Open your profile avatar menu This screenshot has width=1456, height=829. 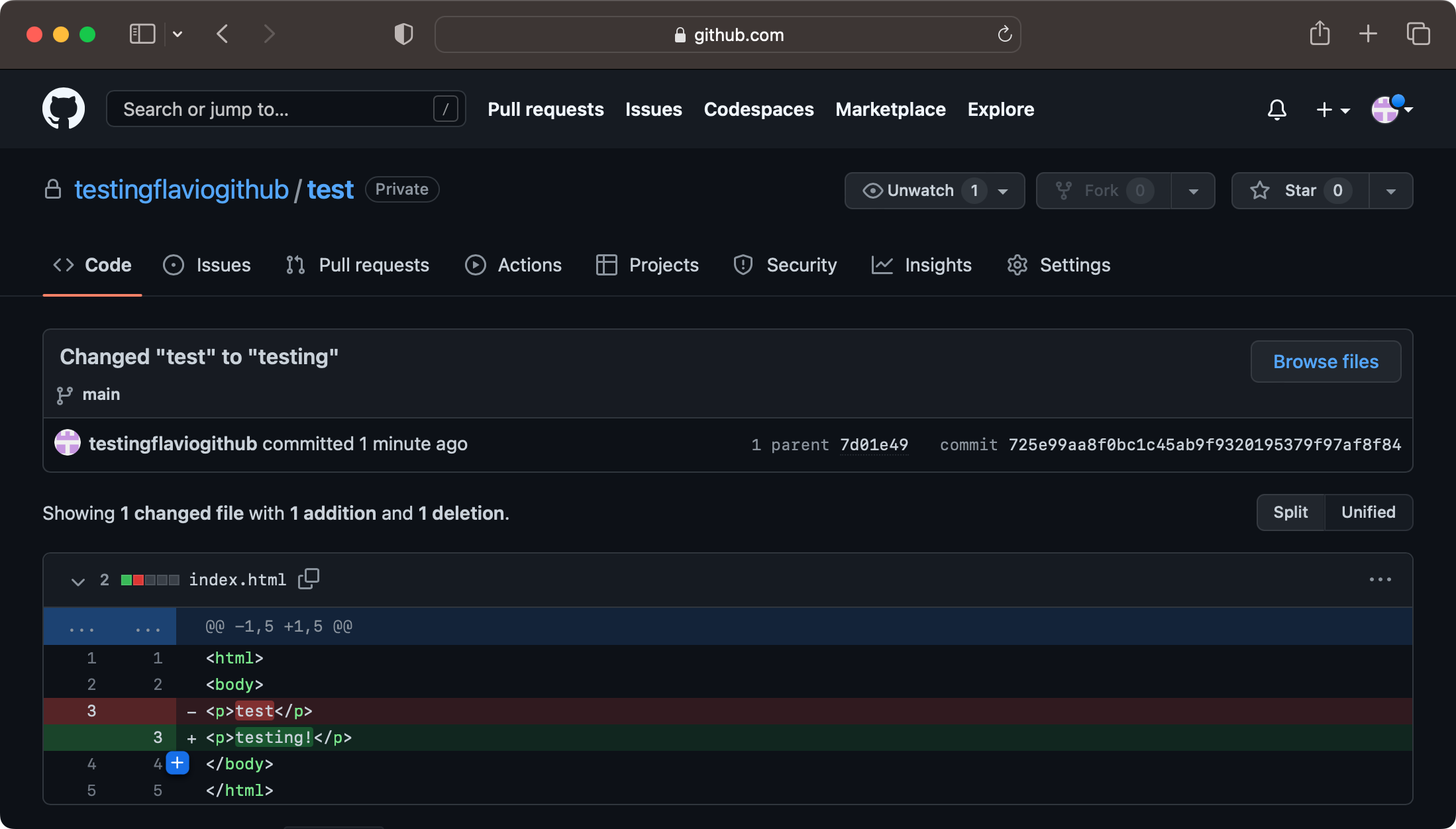pos(1386,109)
